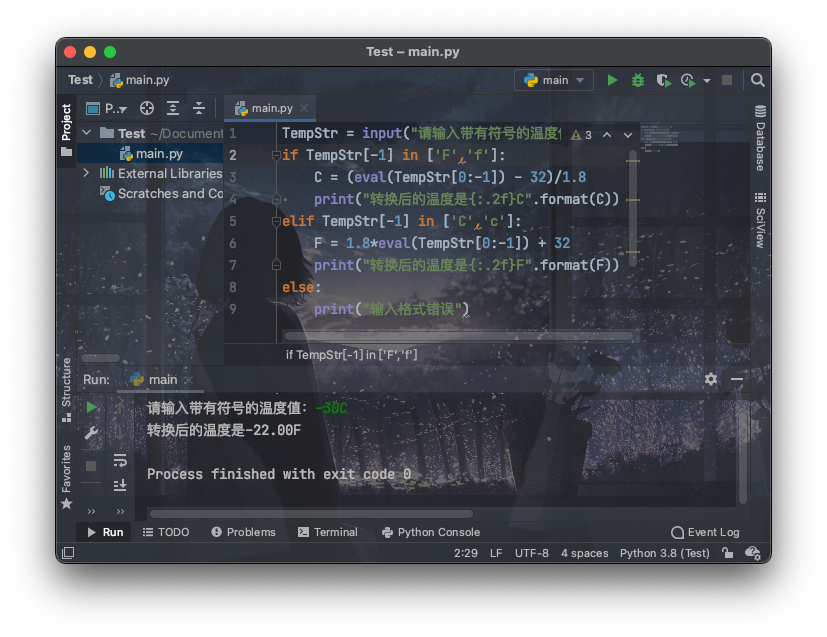Open Search Everywhere magnifier icon
Screen dimensions: 827x637
758,80
